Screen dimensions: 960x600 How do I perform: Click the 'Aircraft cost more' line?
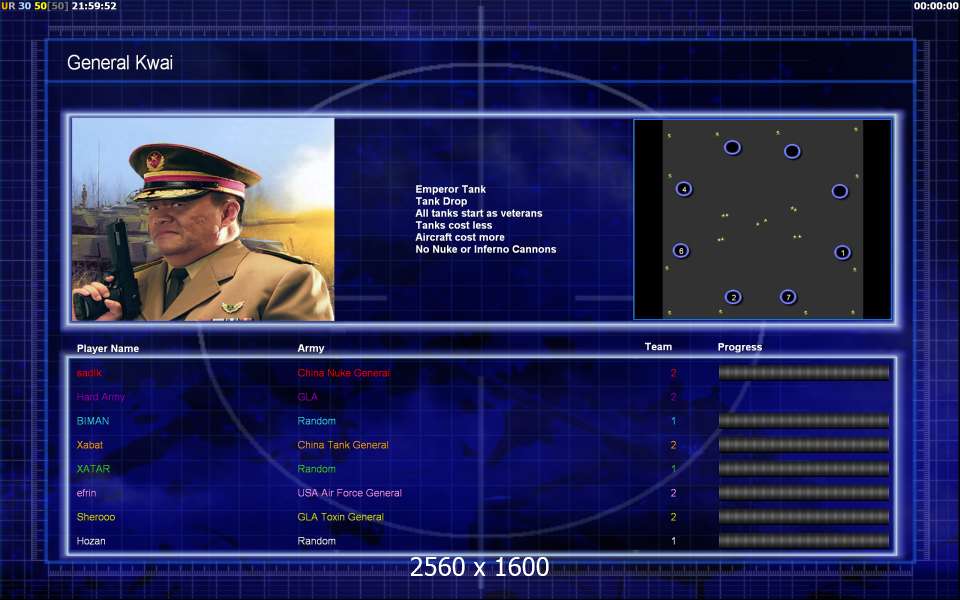tap(460, 237)
